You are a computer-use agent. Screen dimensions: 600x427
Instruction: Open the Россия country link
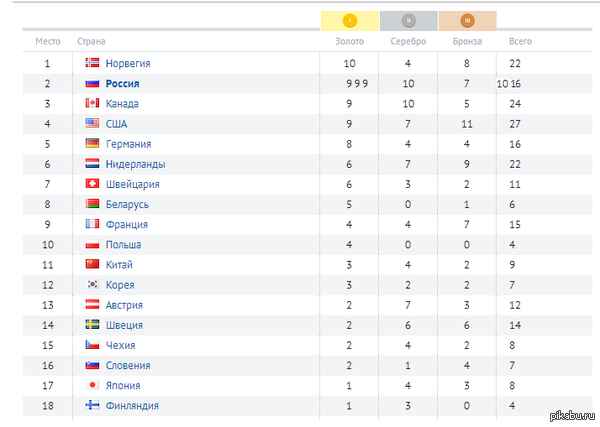pos(122,83)
